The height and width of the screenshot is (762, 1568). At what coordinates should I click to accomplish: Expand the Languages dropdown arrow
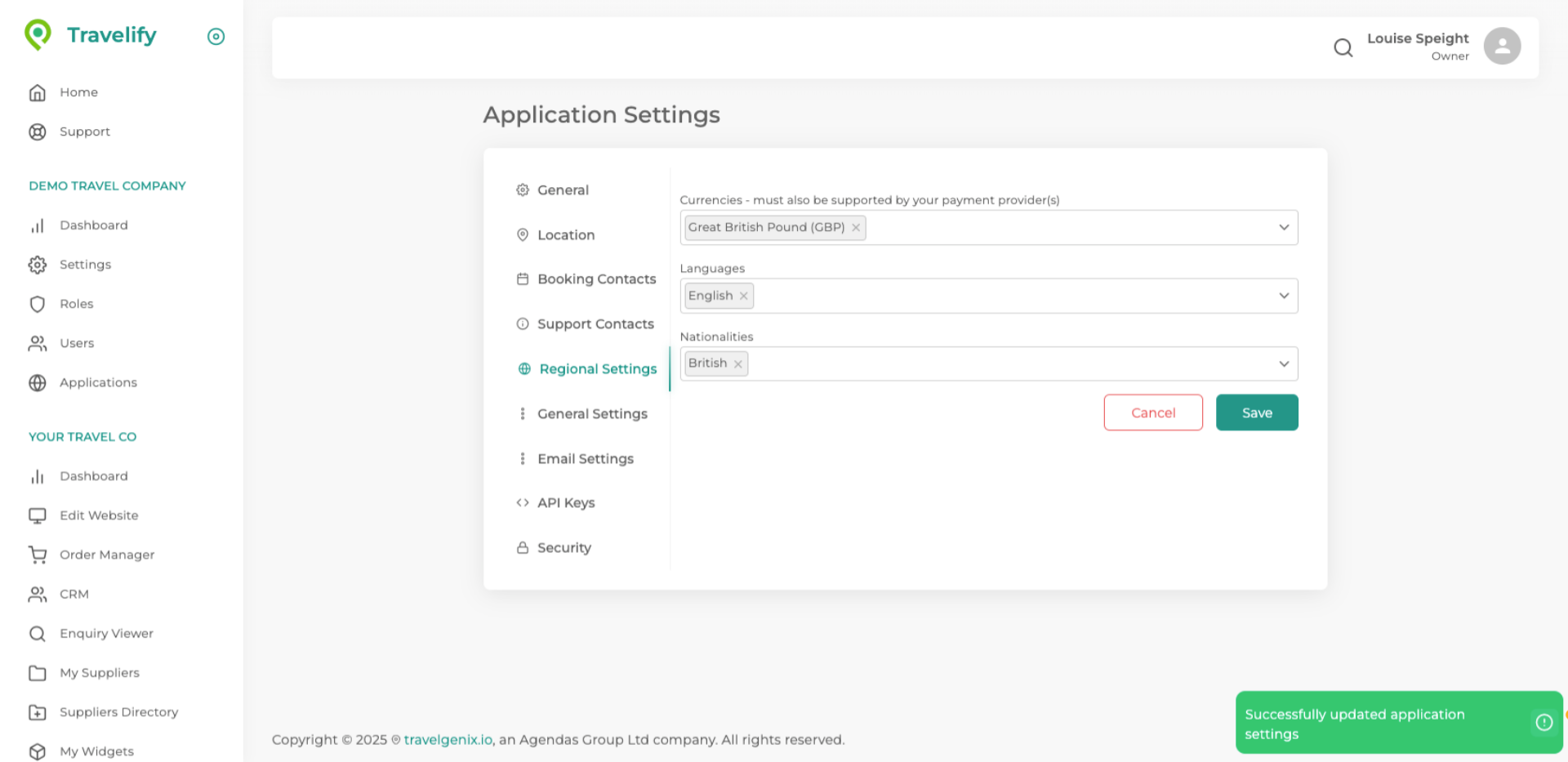pyautogui.click(x=1283, y=296)
